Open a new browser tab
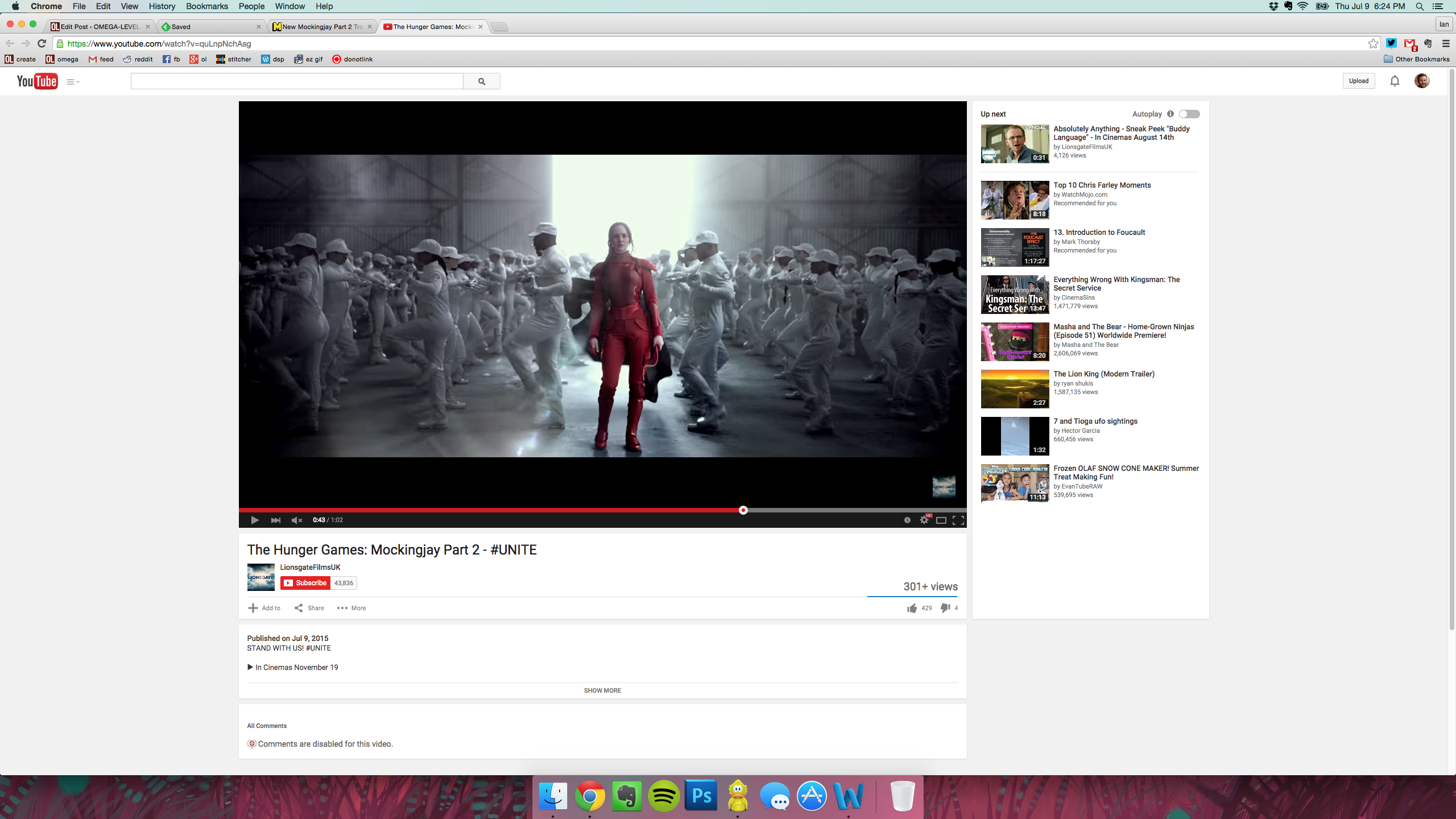 [x=499, y=27]
